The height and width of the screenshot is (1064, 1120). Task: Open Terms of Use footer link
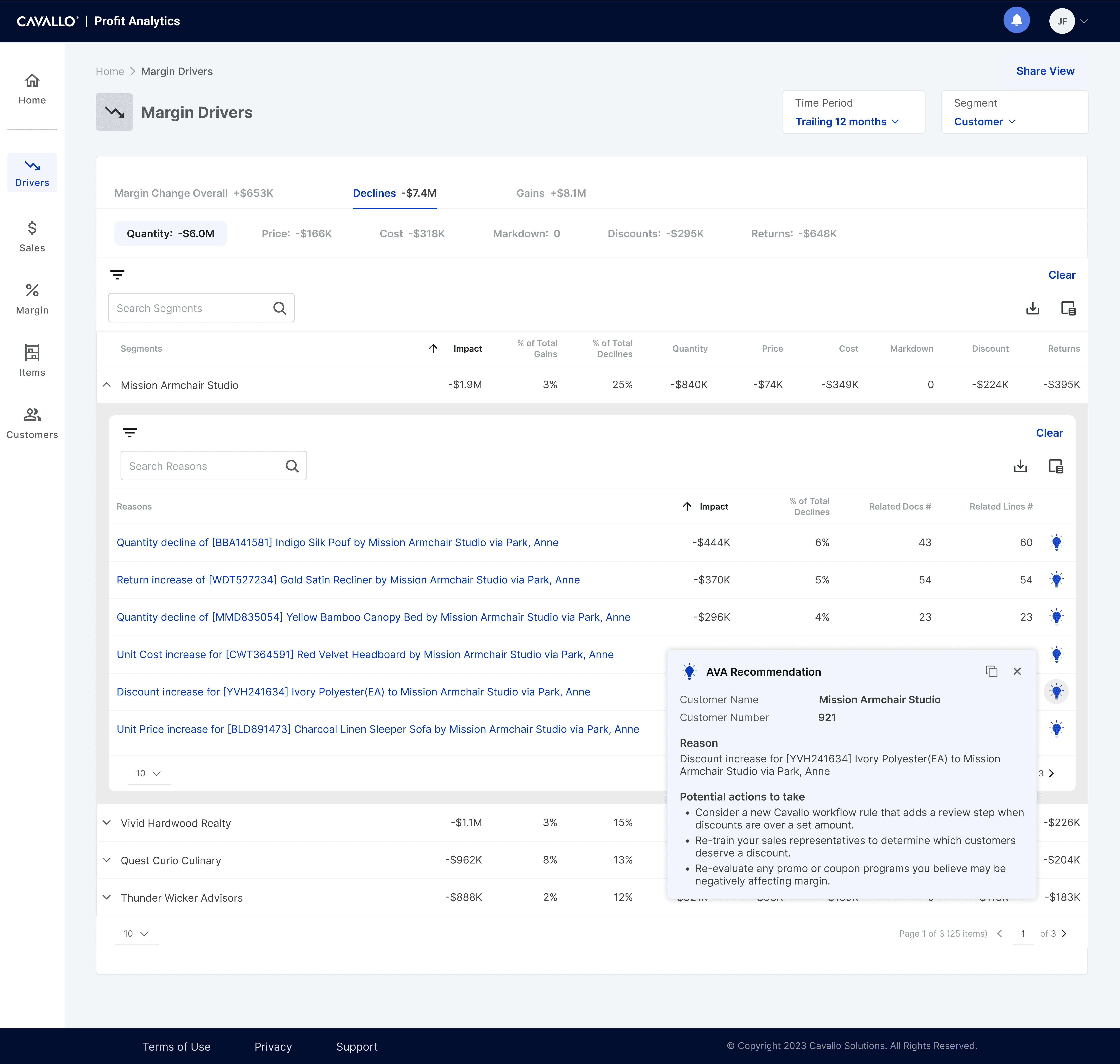[x=176, y=1047]
